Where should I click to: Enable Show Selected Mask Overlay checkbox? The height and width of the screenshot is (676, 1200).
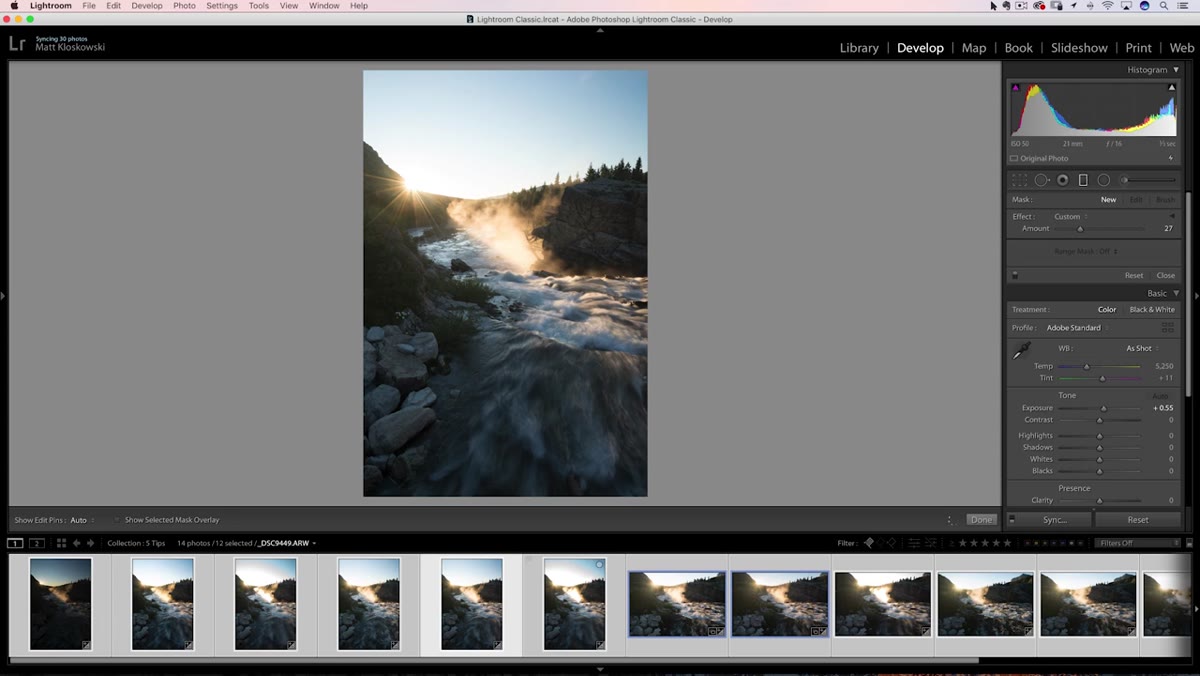click(x=117, y=520)
